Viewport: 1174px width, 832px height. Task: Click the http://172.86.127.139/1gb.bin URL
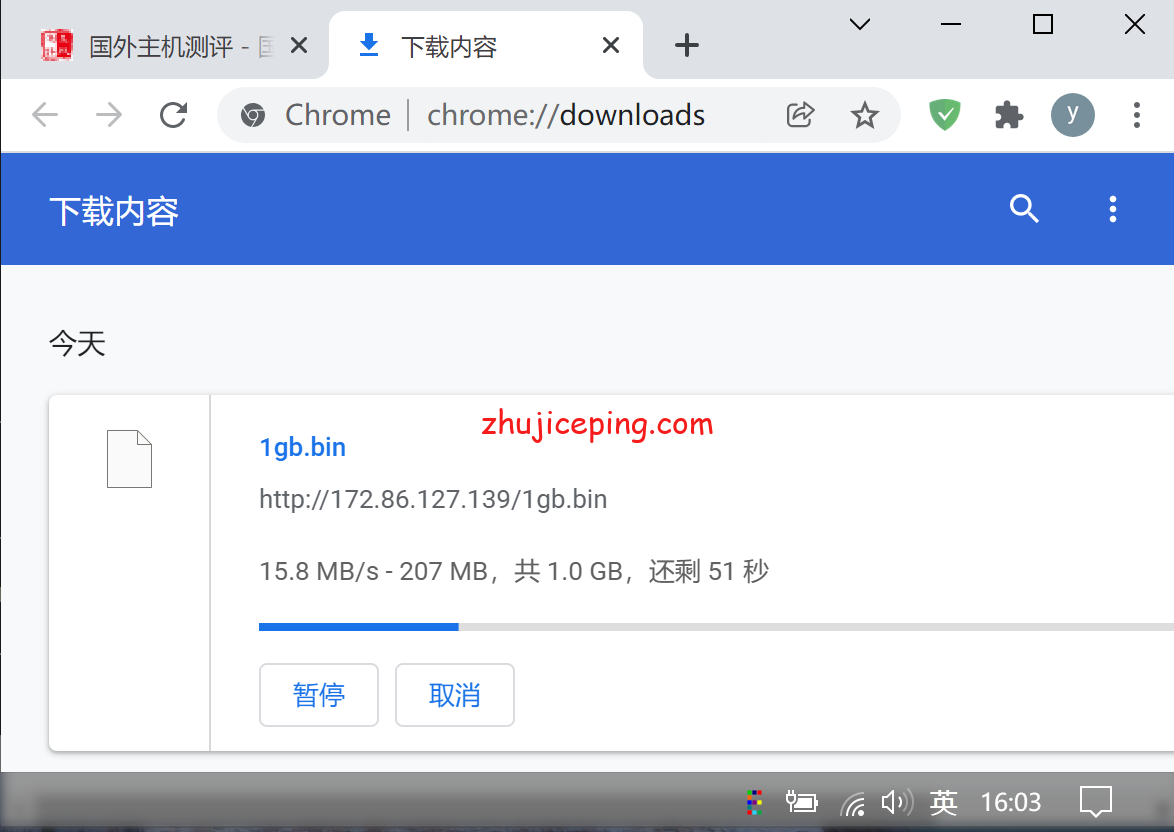433,499
